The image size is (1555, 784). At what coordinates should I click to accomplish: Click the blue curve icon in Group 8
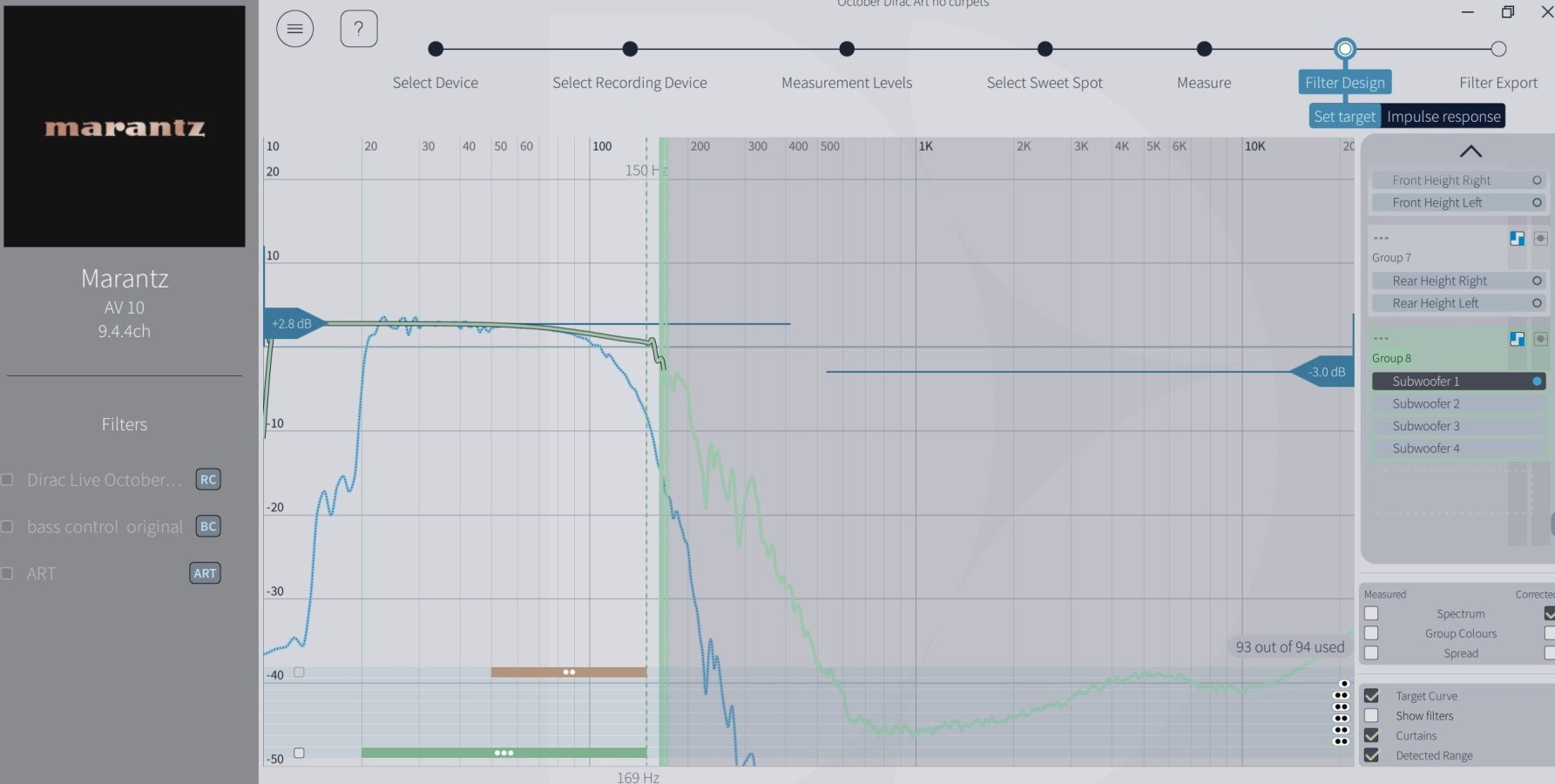tap(1517, 339)
